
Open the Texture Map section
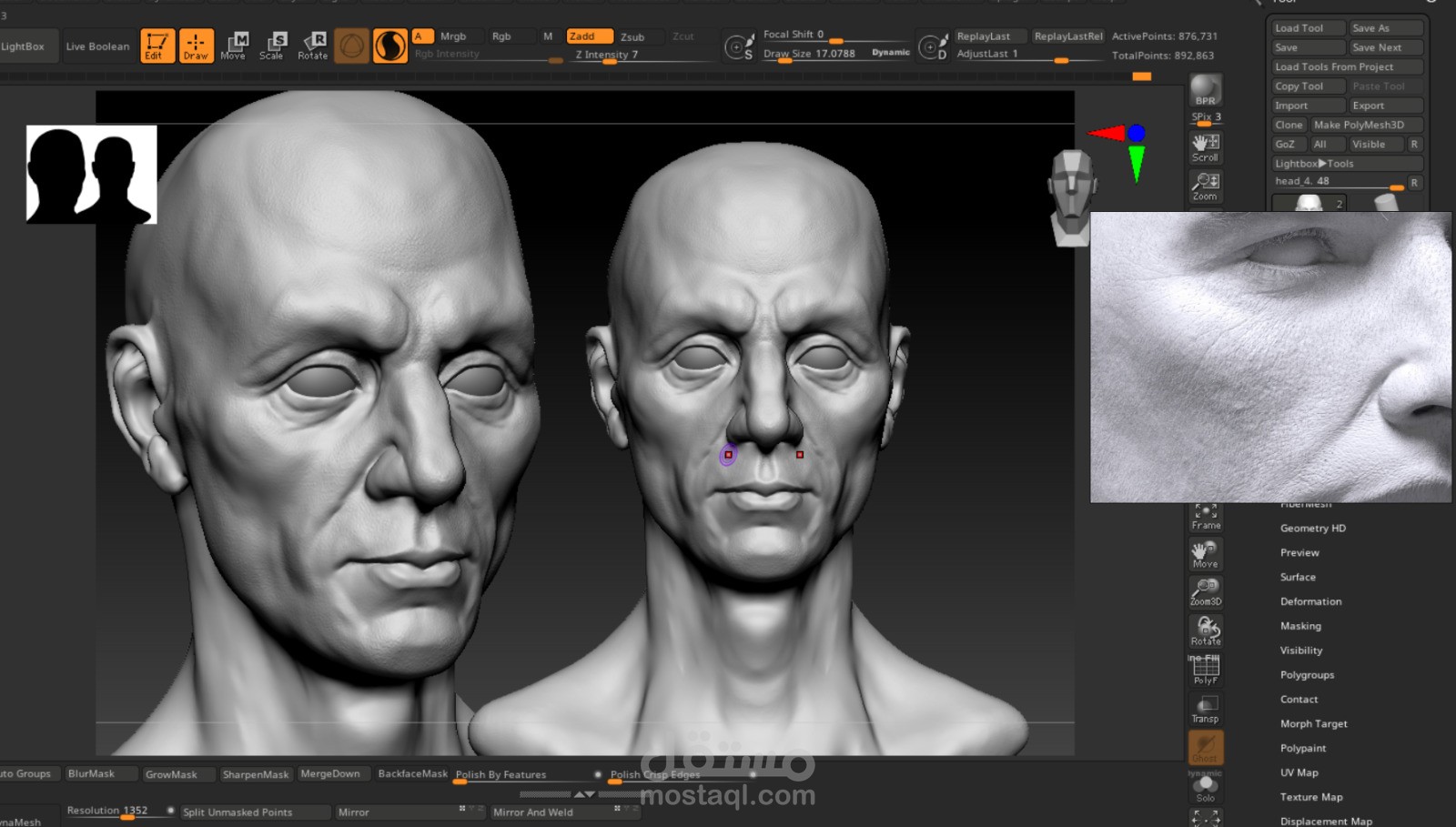tap(1311, 797)
